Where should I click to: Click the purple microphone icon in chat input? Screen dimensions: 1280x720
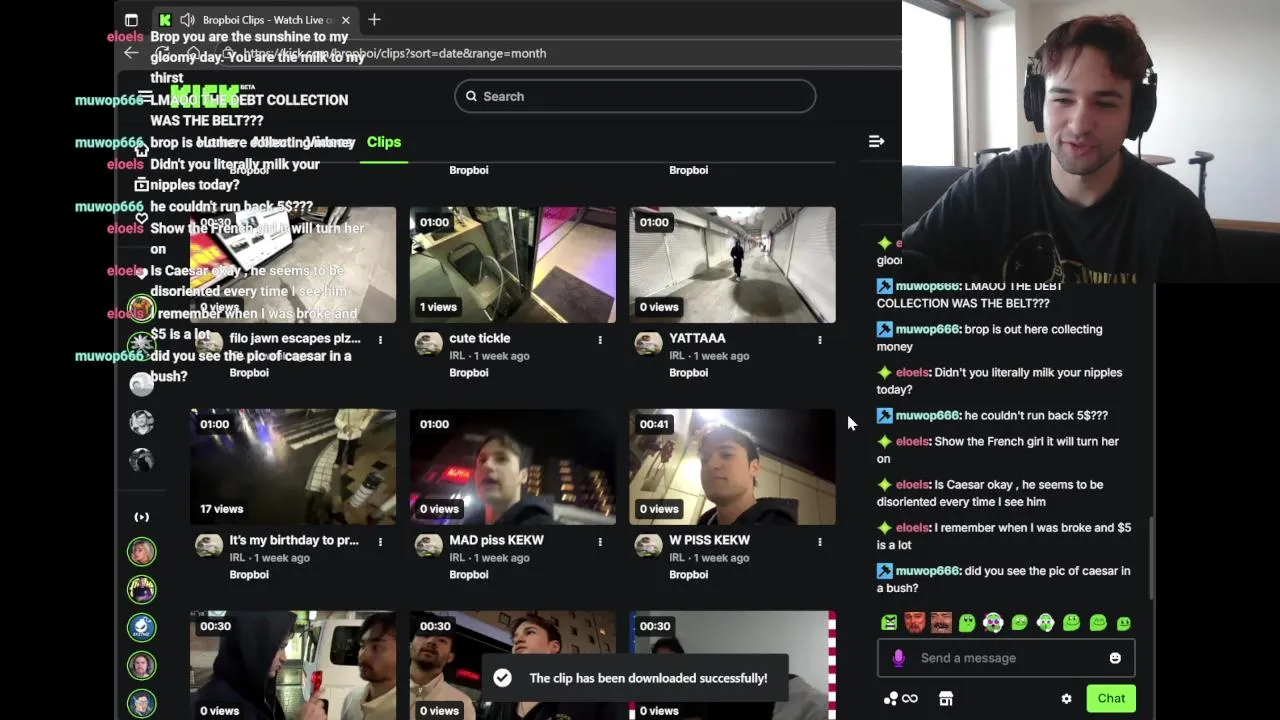click(898, 658)
